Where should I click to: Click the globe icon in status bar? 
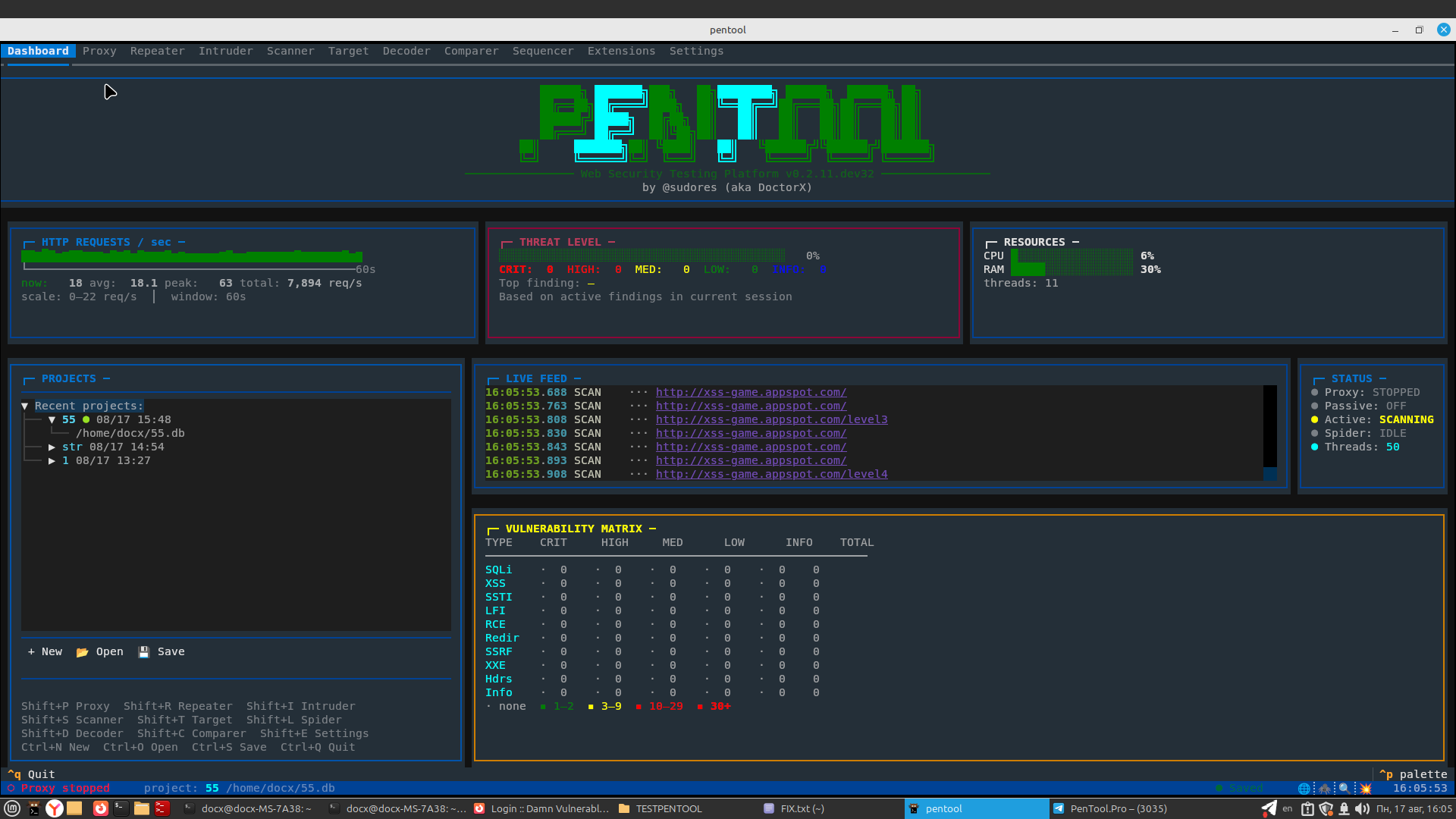(1304, 788)
